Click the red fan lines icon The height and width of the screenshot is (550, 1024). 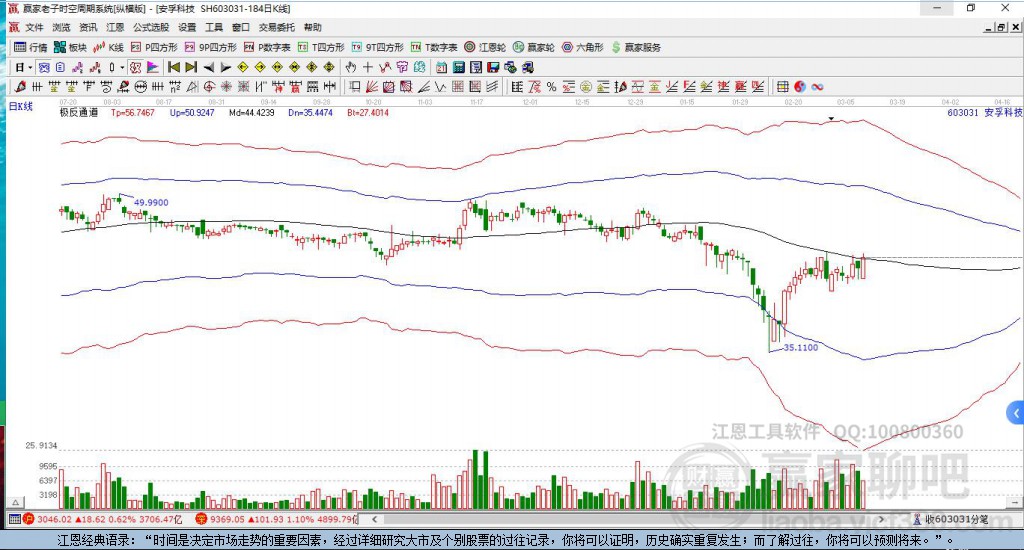coord(372,87)
